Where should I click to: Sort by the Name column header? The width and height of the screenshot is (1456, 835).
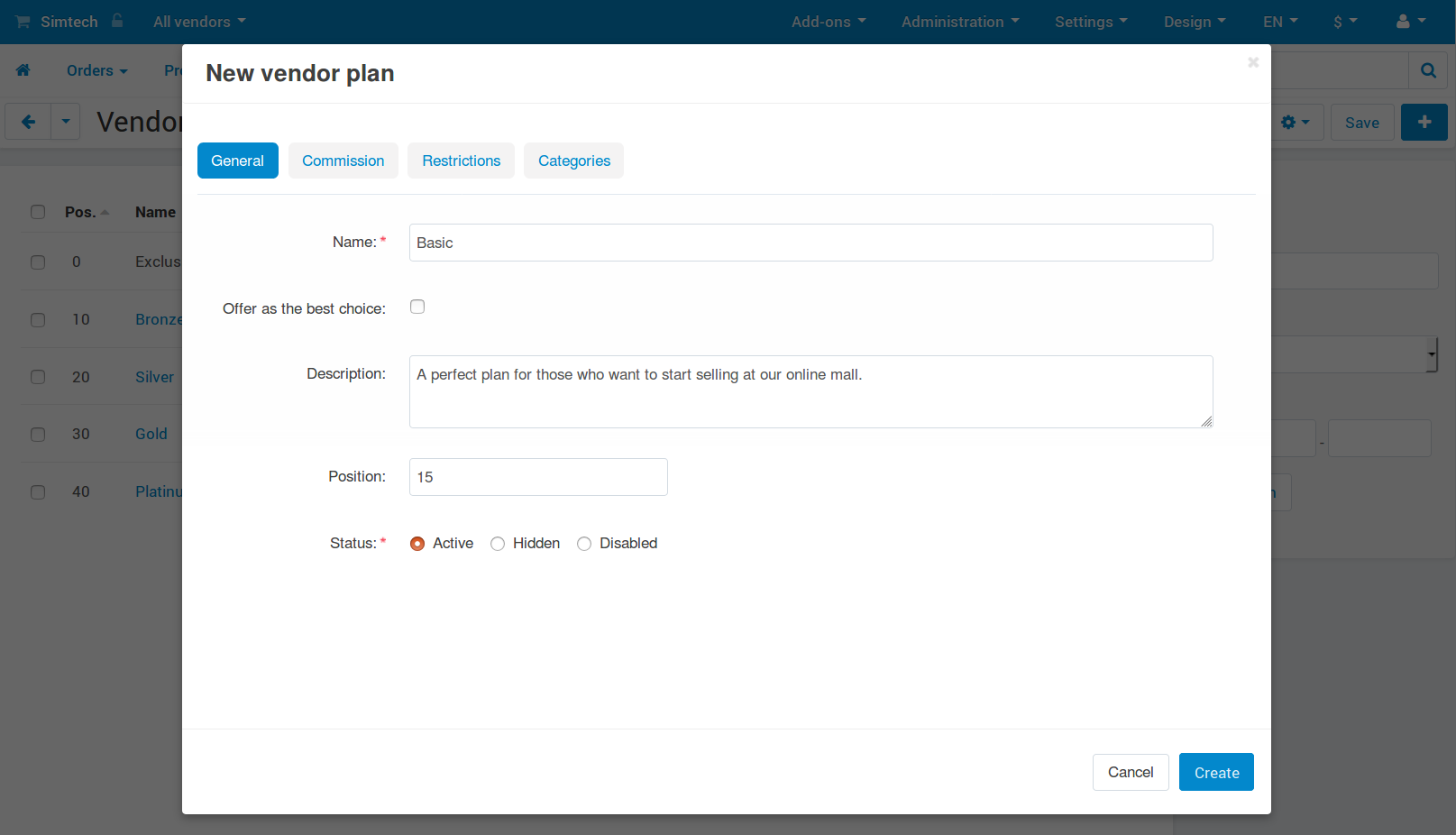pos(155,212)
